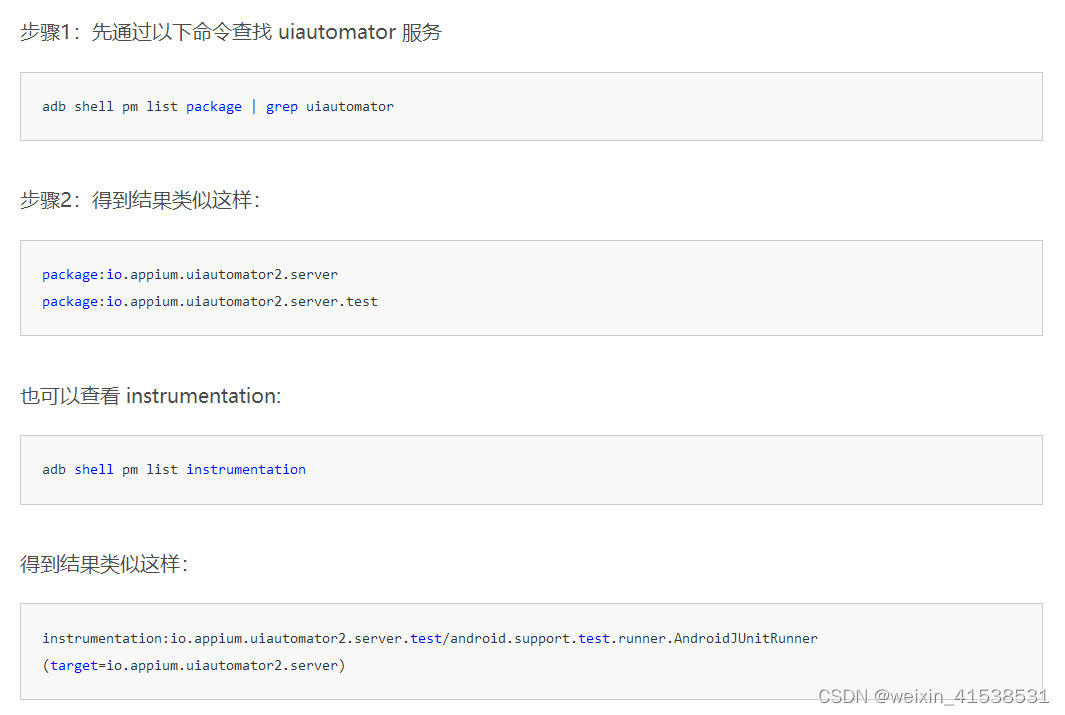Click the blue "instrumentation" keyword in the command
The width and height of the screenshot is (1065, 715).
246,469
